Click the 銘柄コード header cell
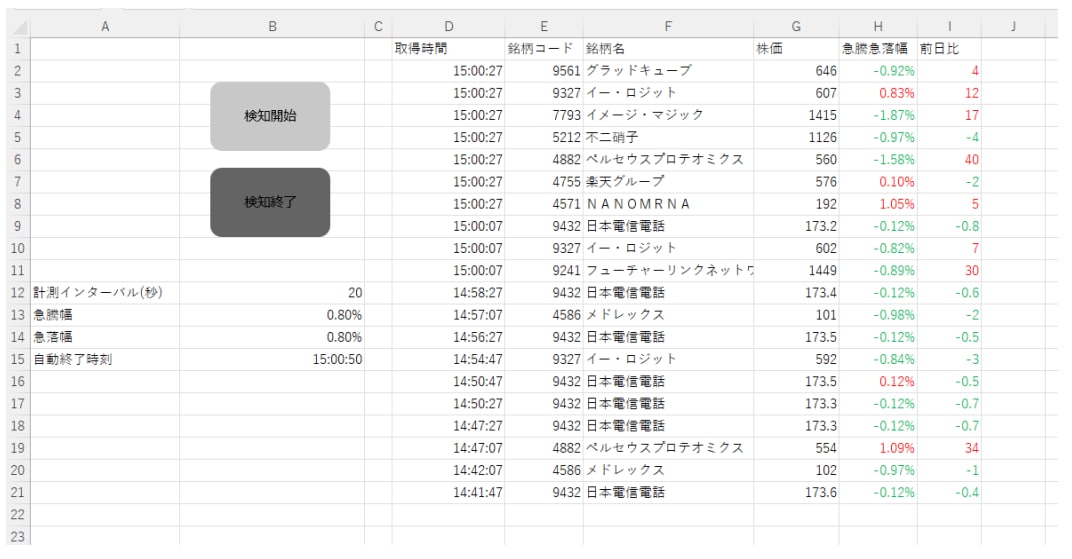Viewport: 1072px width, 559px height. [x=544, y=49]
